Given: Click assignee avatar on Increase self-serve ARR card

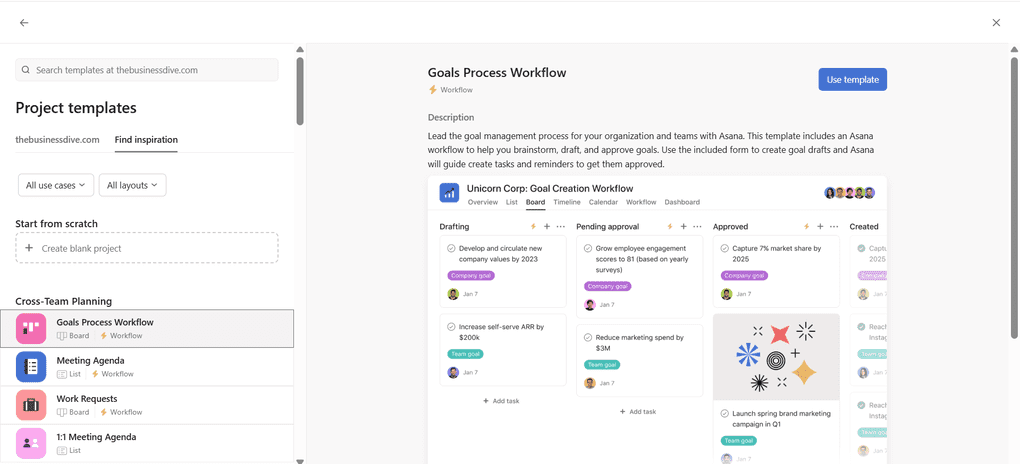Looking at the screenshot, I should tap(453, 372).
